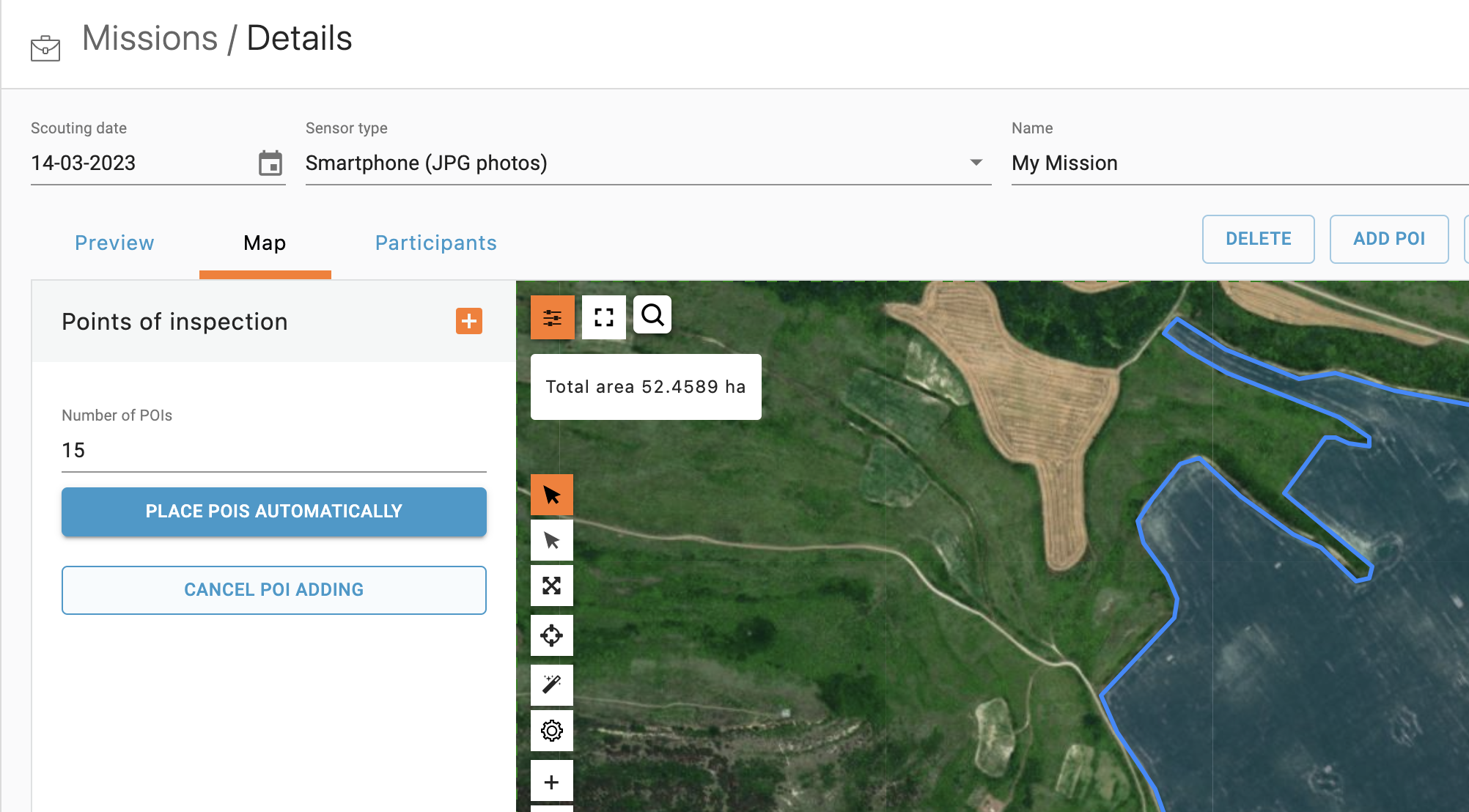Expand the Sensor type dropdown
This screenshot has width=1469, height=812.
coord(976,163)
